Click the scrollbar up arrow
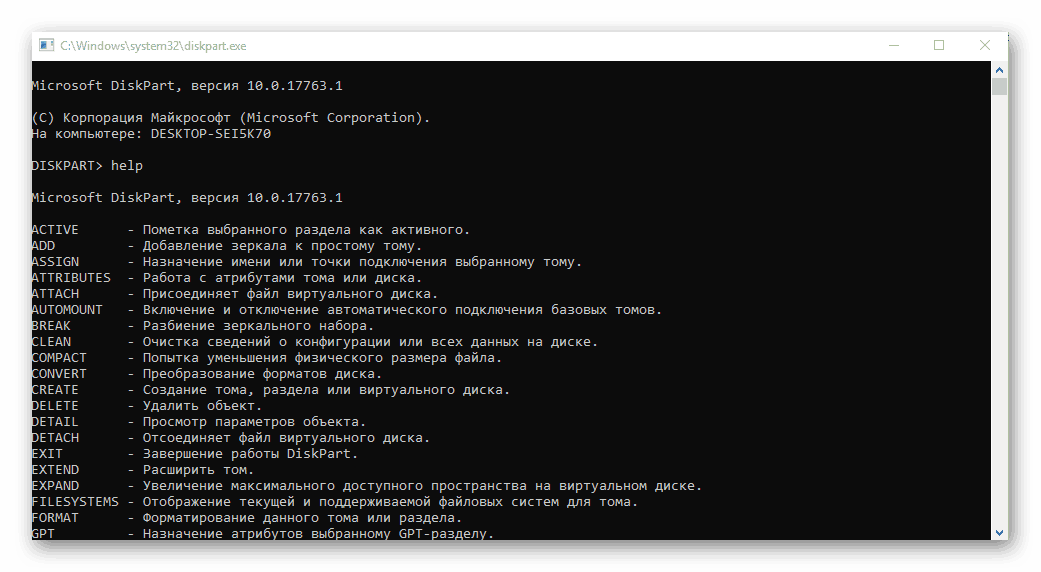Viewport: 1041px width, 572px height. pos(999,70)
